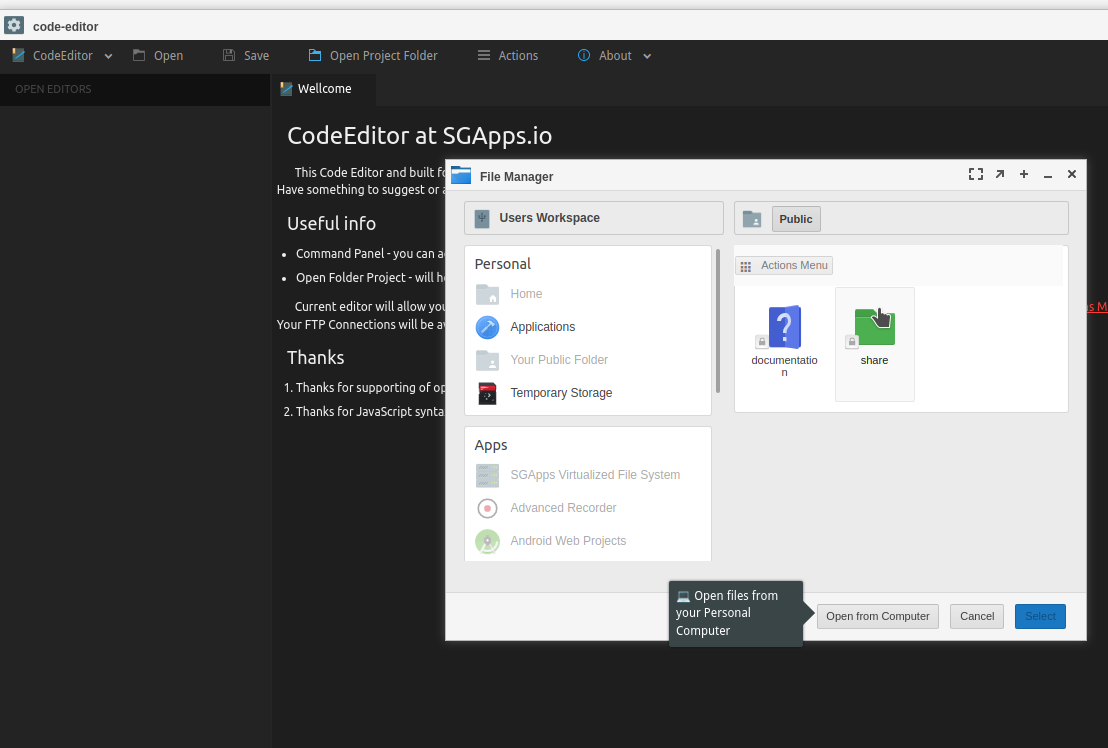Click the File Manager blue folder icon

(461, 174)
